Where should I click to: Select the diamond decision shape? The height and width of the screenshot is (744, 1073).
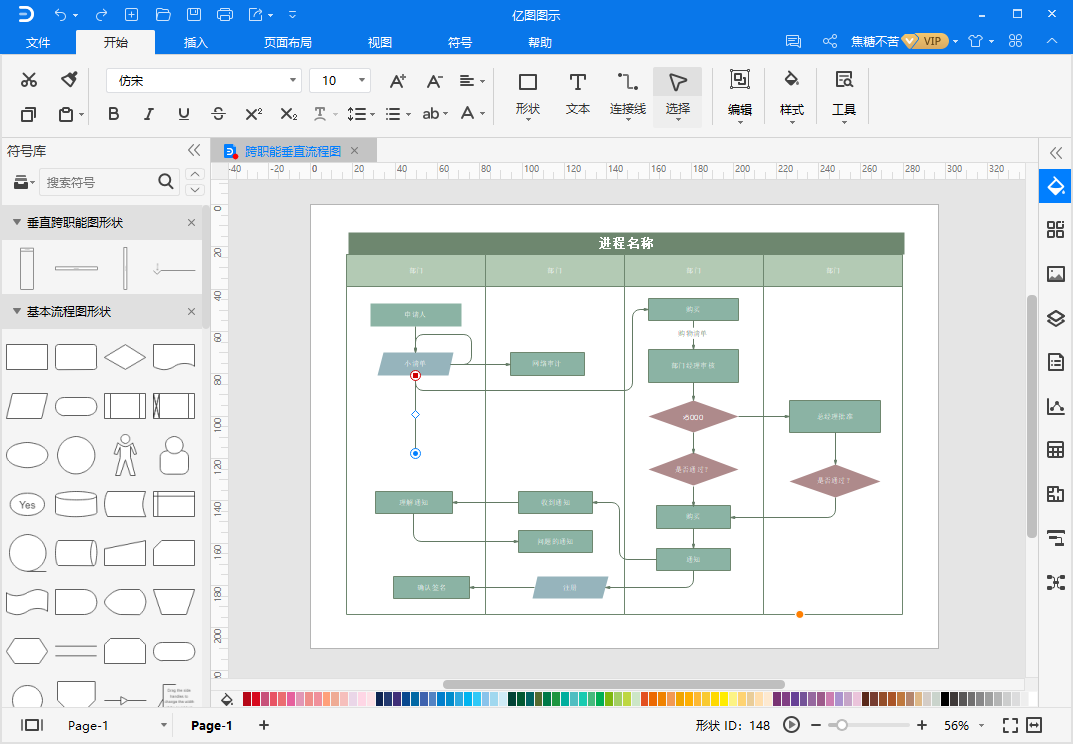point(125,357)
